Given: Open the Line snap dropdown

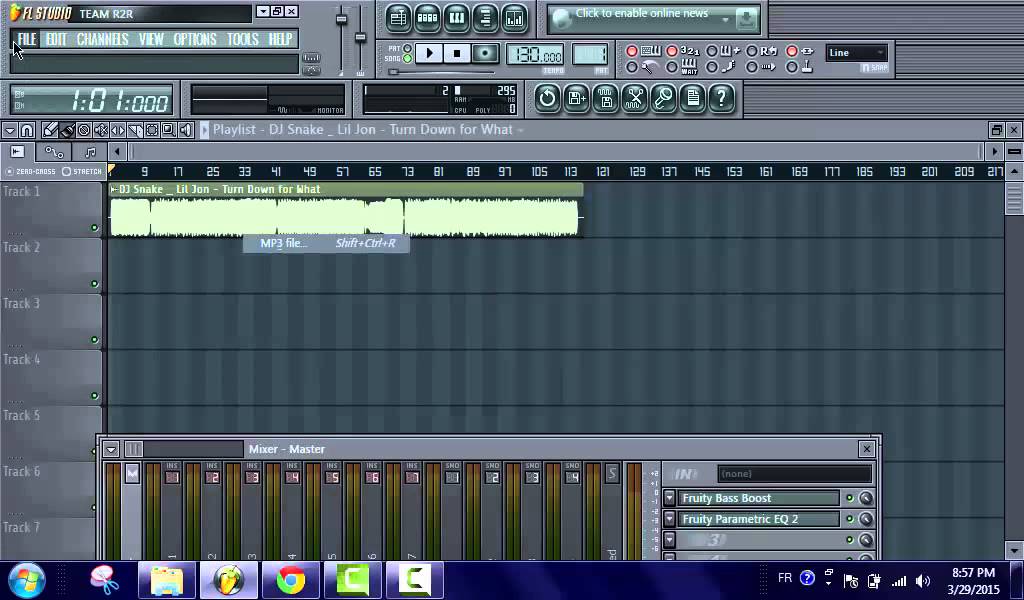Looking at the screenshot, I should (856, 53).
